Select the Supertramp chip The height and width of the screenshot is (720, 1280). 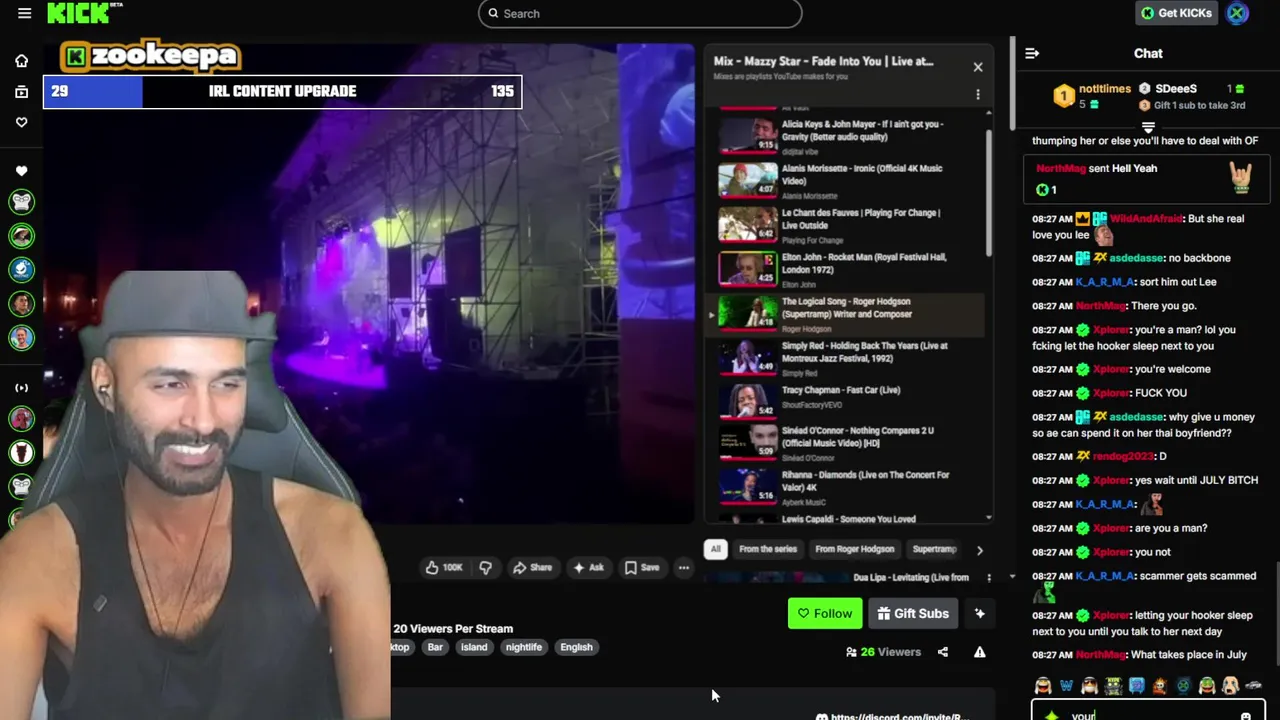pyautogui.click(x=935, y=549)
